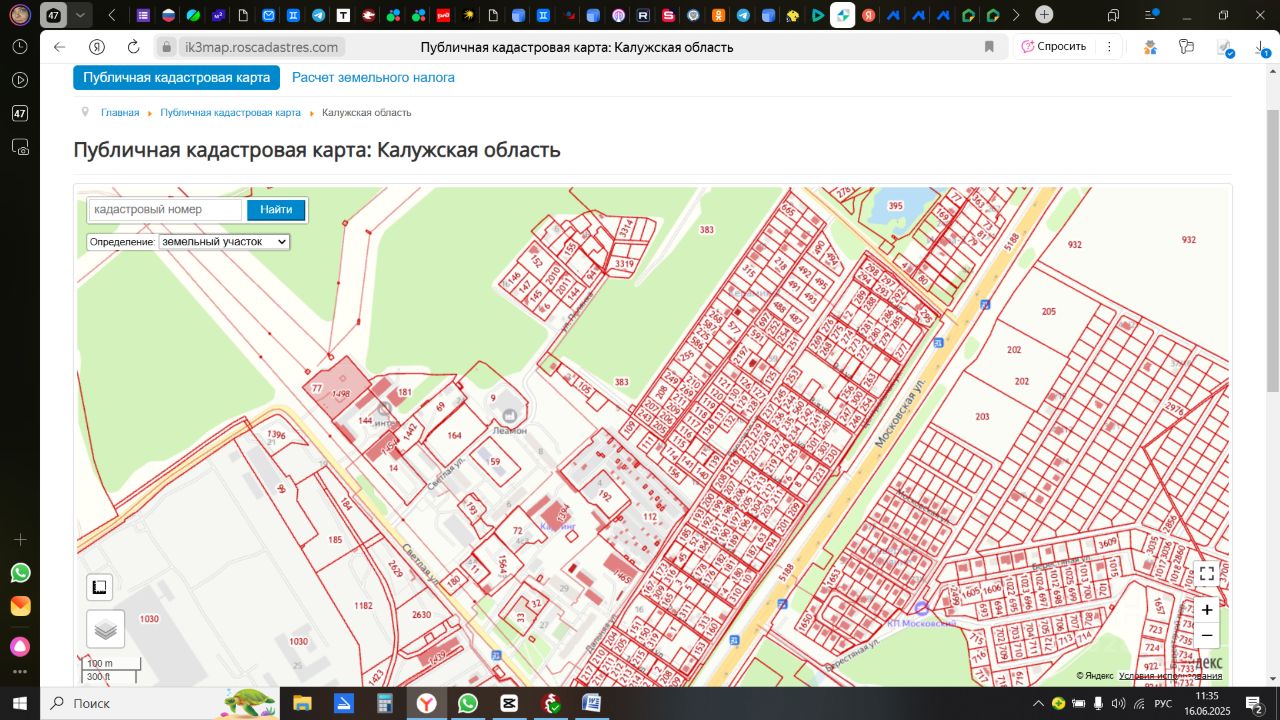Zoom out the map with minus button
1280x720 pixels.
[x=1207, y=636]
